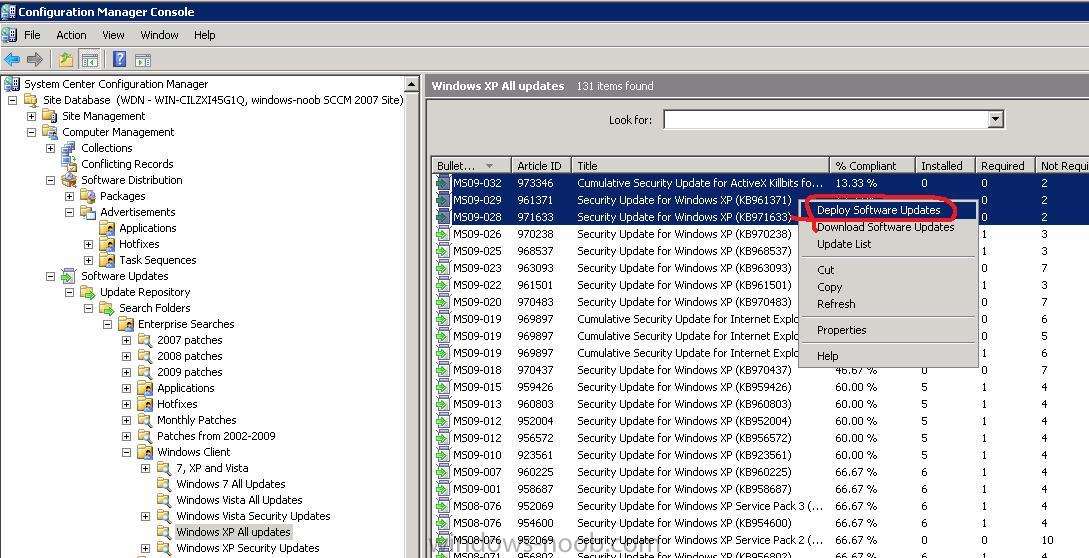Click the Update Repository icon
The image size is (1089, 558).
[x=88, y=292]
